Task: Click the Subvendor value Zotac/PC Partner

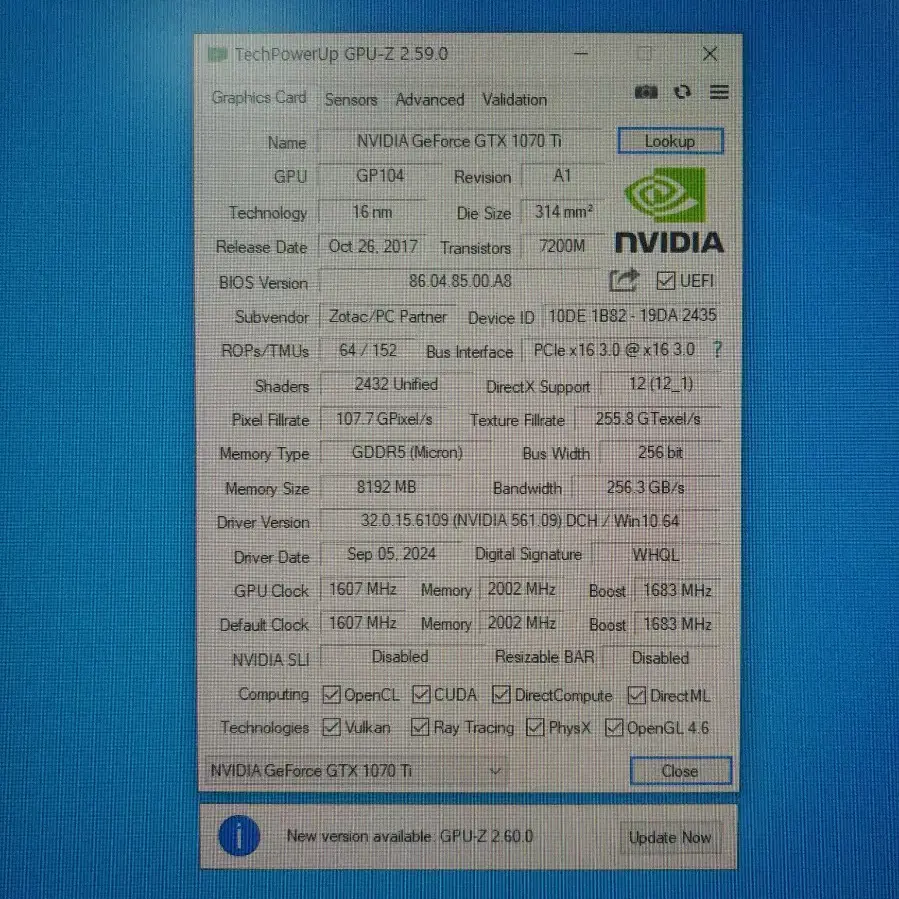Action: pyautogui.click(x=388, y=316)
